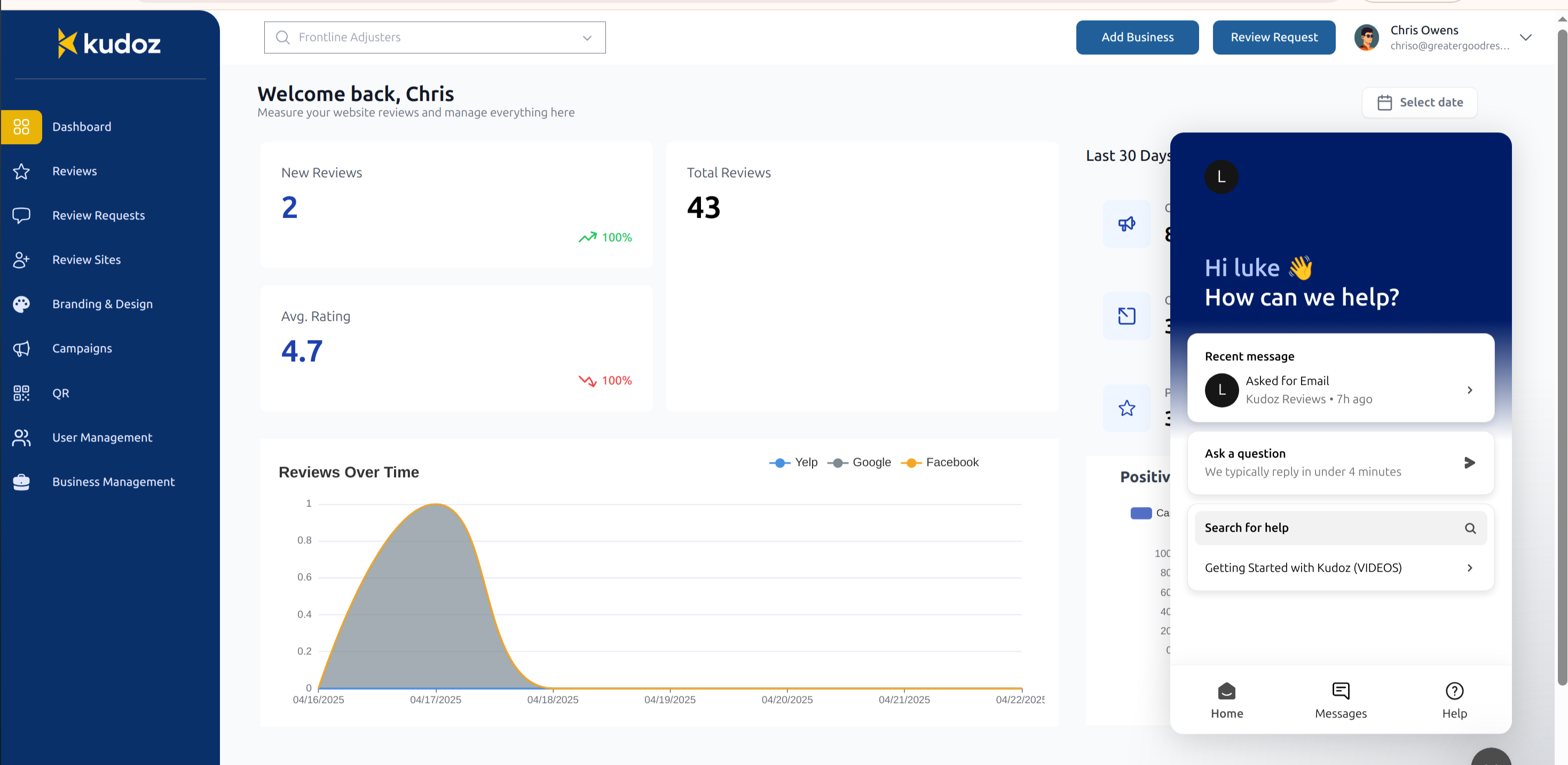Toggle the Google series in chart legend
The width and height of the screenshot is (1568, 765).
tap(859, 462)
